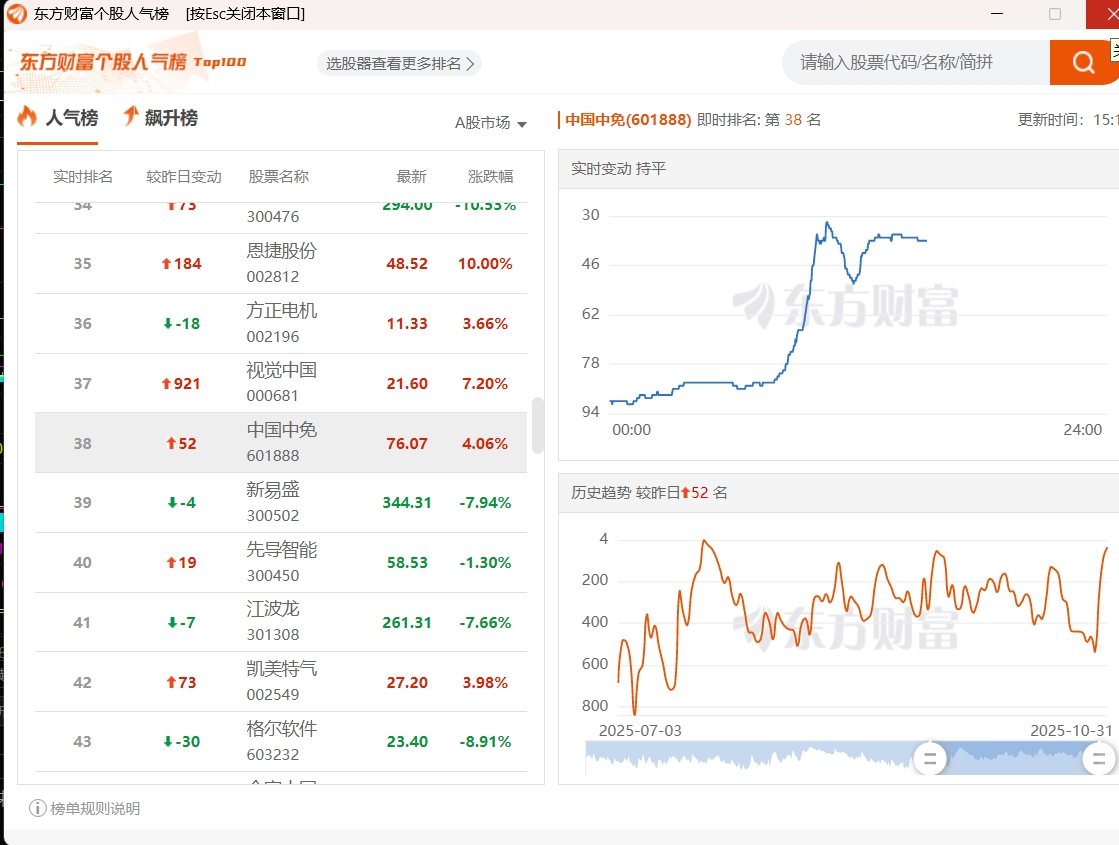The width and height of the screenshot is (1119, 845).
Task: Click the flame icon of 人气榜
Action: [x=27, y=117]
